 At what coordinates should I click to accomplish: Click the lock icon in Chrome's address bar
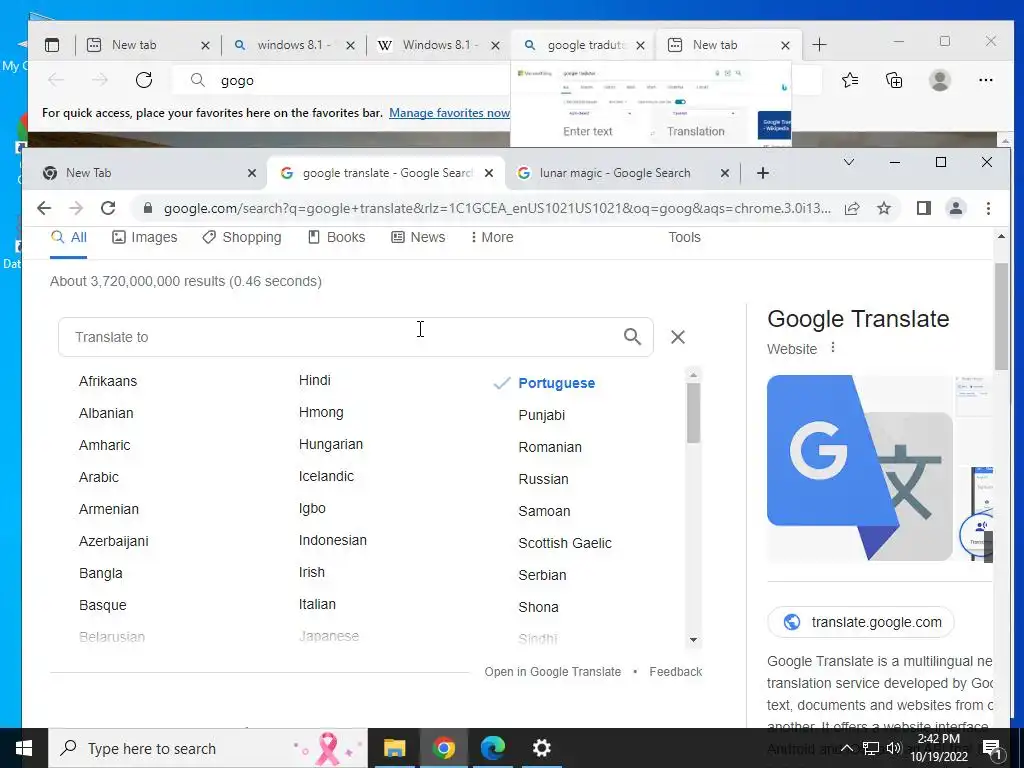[x=148, y=208]
